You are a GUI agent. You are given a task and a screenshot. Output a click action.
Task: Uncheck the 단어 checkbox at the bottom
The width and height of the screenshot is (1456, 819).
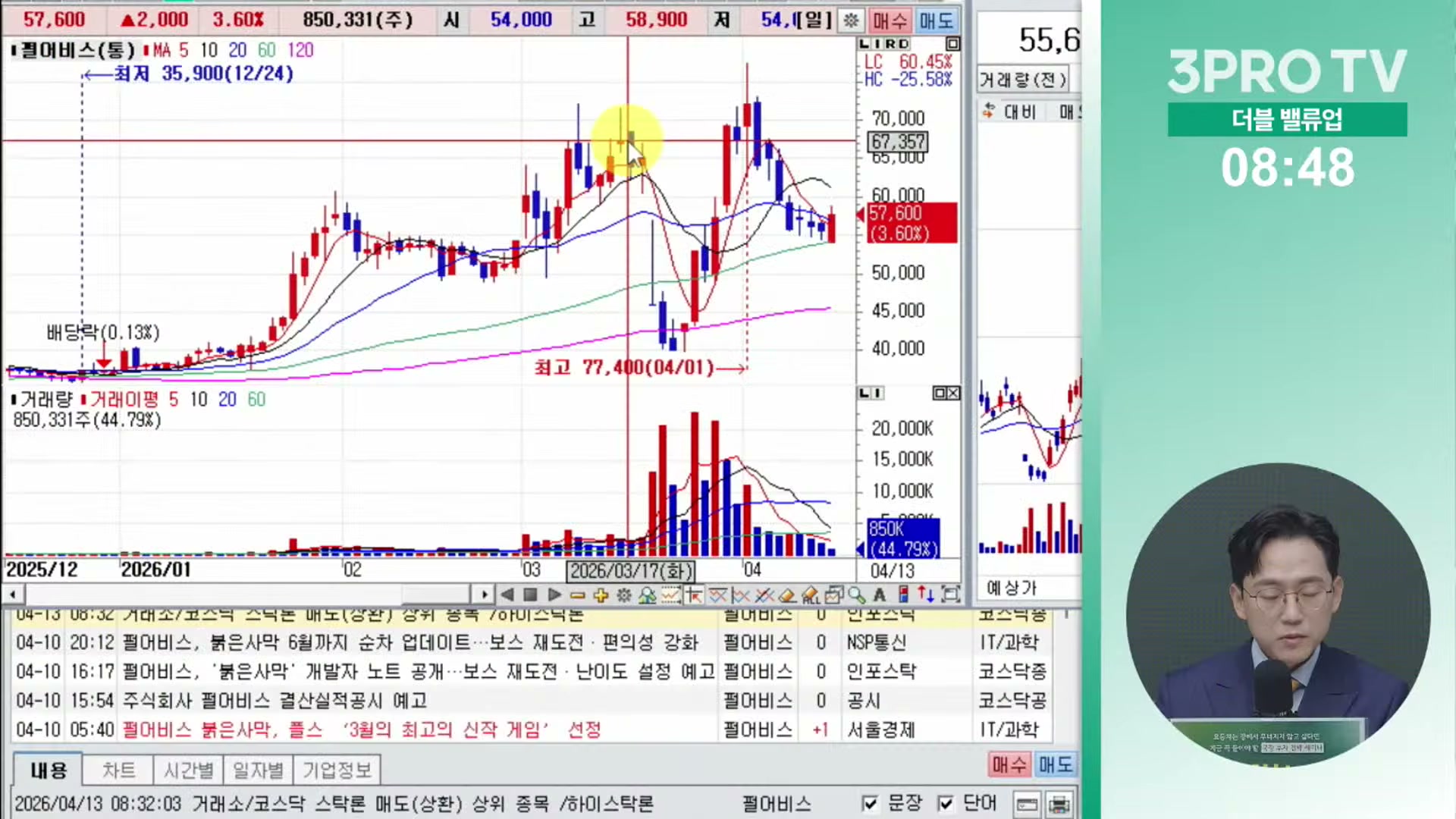click(944, 802)
